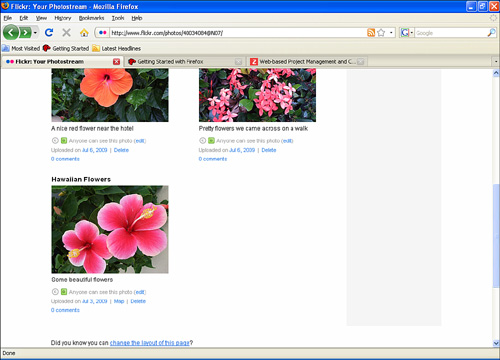This screenshot has width=500, height=360.
Task: Open the address bar history dropdown
Action: pos(391,33)
